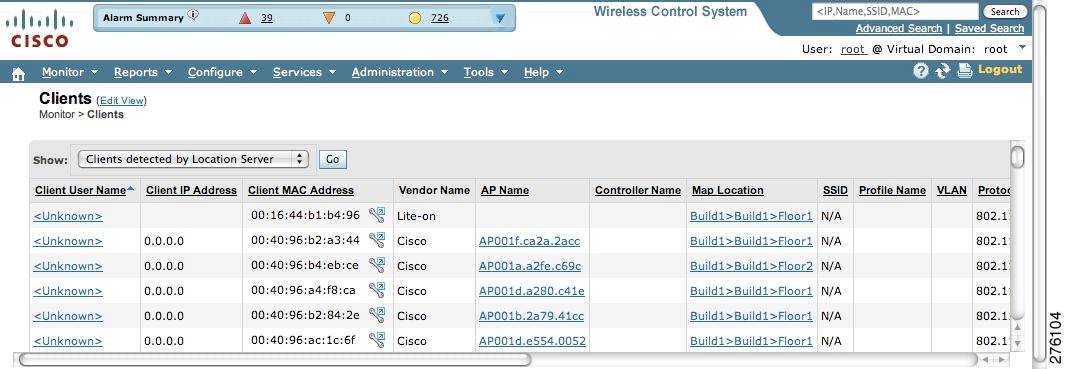Open the help question mark icon
Screen dimensions: 1065x369
[x=920, y=71]
